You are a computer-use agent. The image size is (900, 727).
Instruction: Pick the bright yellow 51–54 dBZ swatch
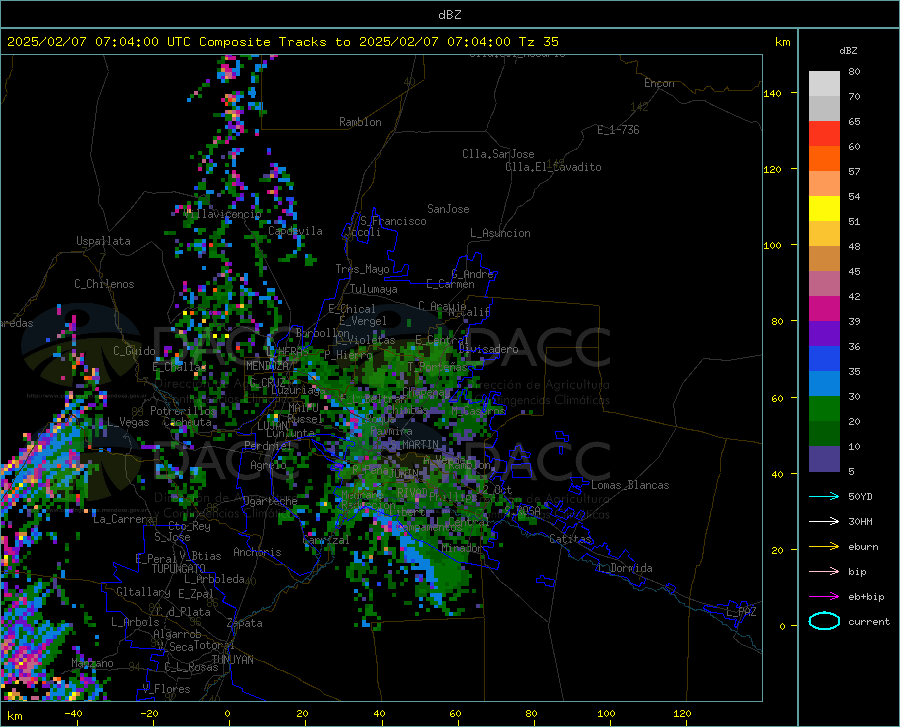[824, 209]
